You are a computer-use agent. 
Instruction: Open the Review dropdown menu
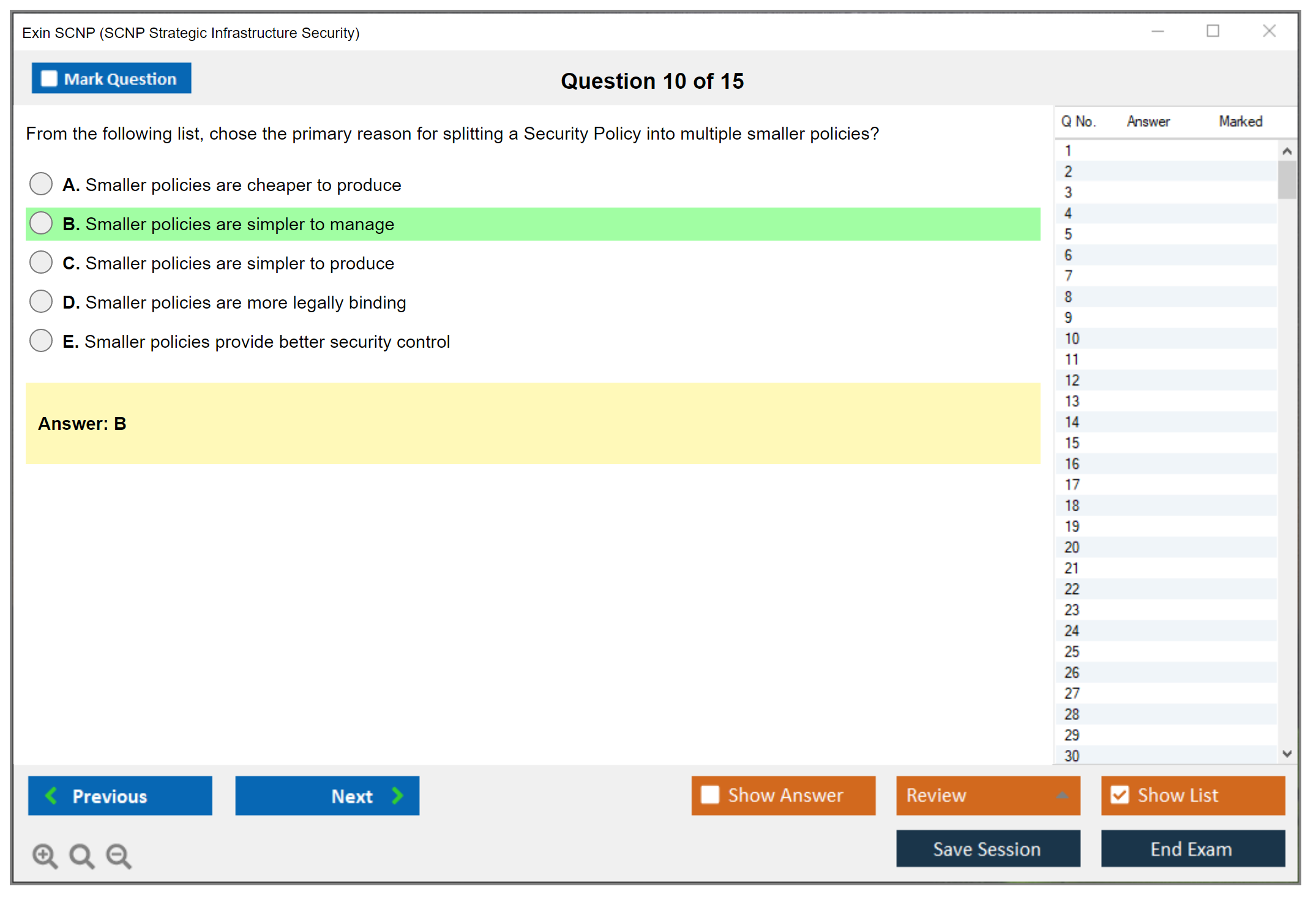click(x=988, y=795)
